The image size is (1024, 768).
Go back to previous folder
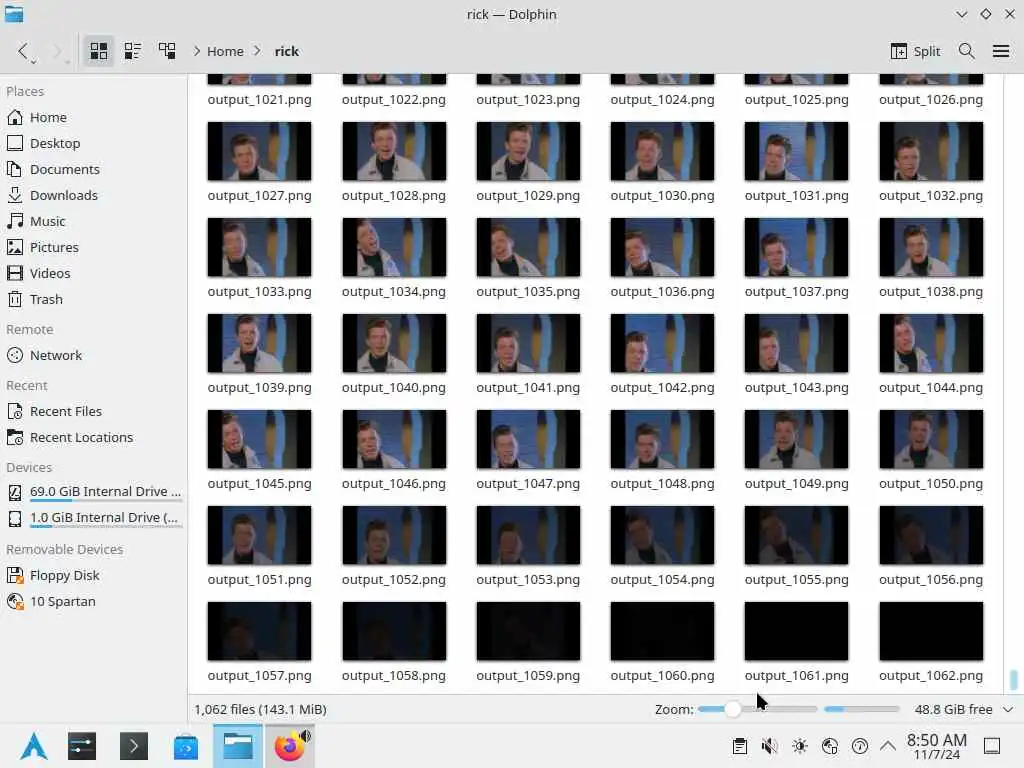(x=24, y=51)
